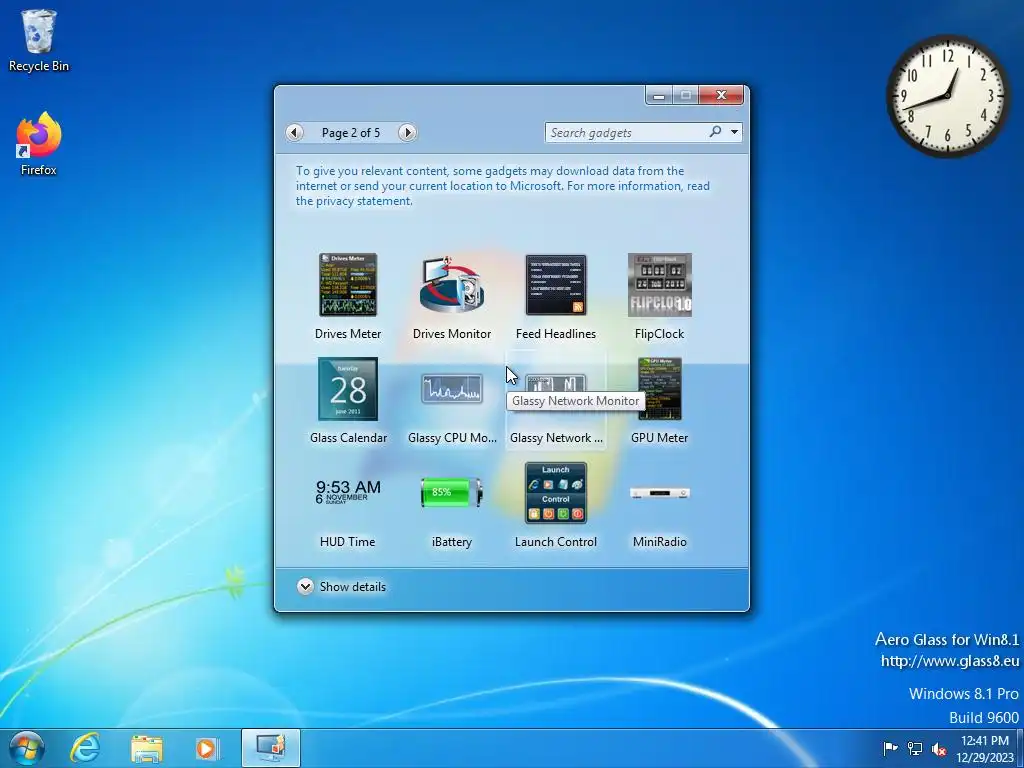The image size is (1024, 768).
Task: Click the Drives Meter label text
Action: (x=347, y=334)
